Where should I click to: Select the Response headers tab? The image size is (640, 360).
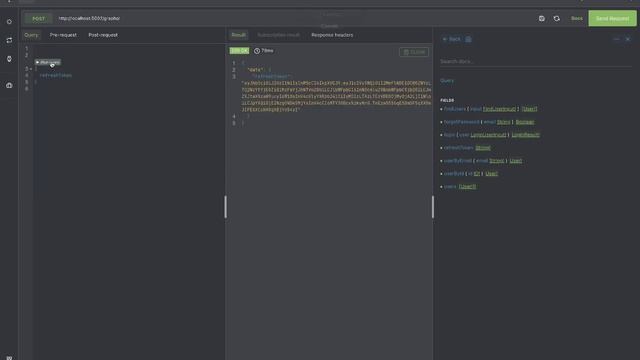coord(332,35)
